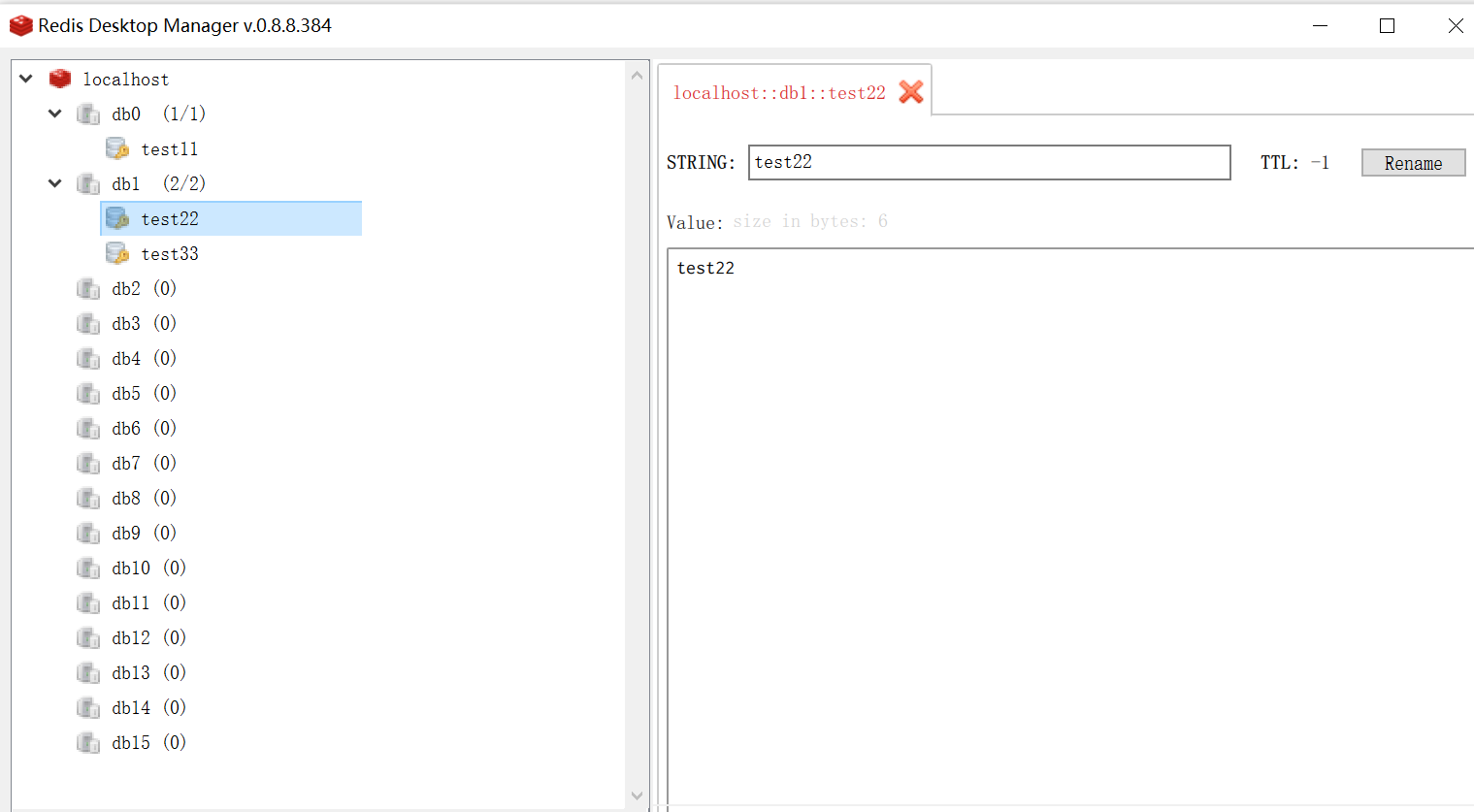Click the test11 key icon
This screenshot has width=1474, height=812.
pyautogui.click(x=117, y=148)
